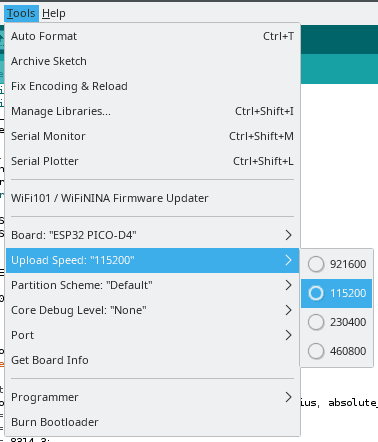The height and width of the screenshot is (442, 378).
Task: Launch the Serial Plotter
Action: pyautogui.click(x=152, y=161)
